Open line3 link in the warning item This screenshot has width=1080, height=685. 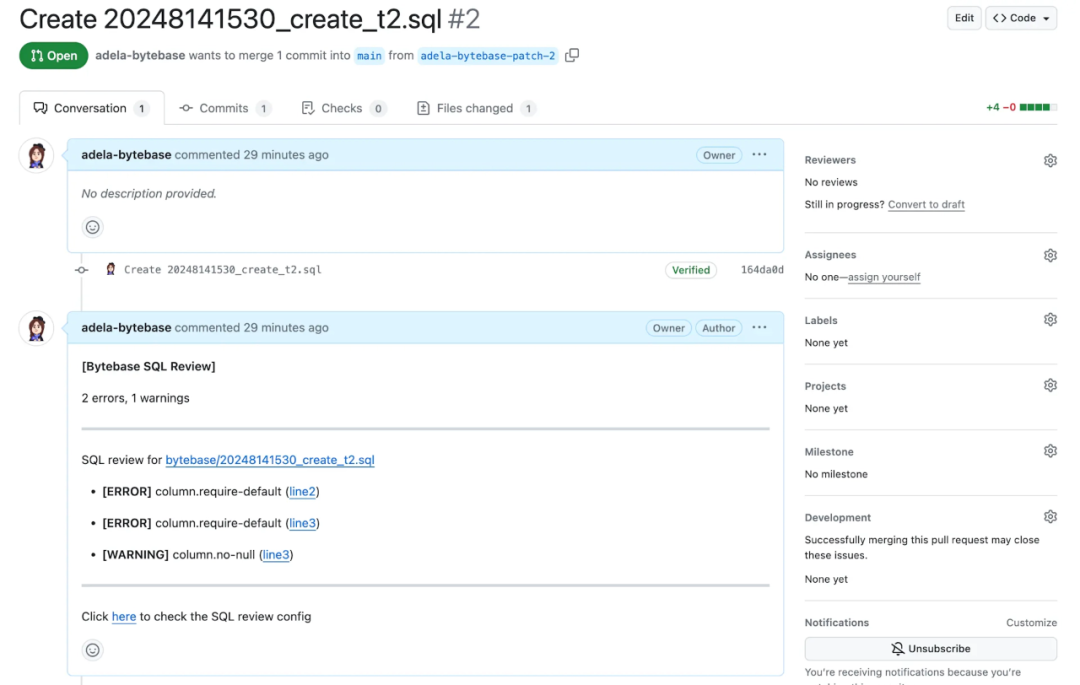tap(276, 555)
